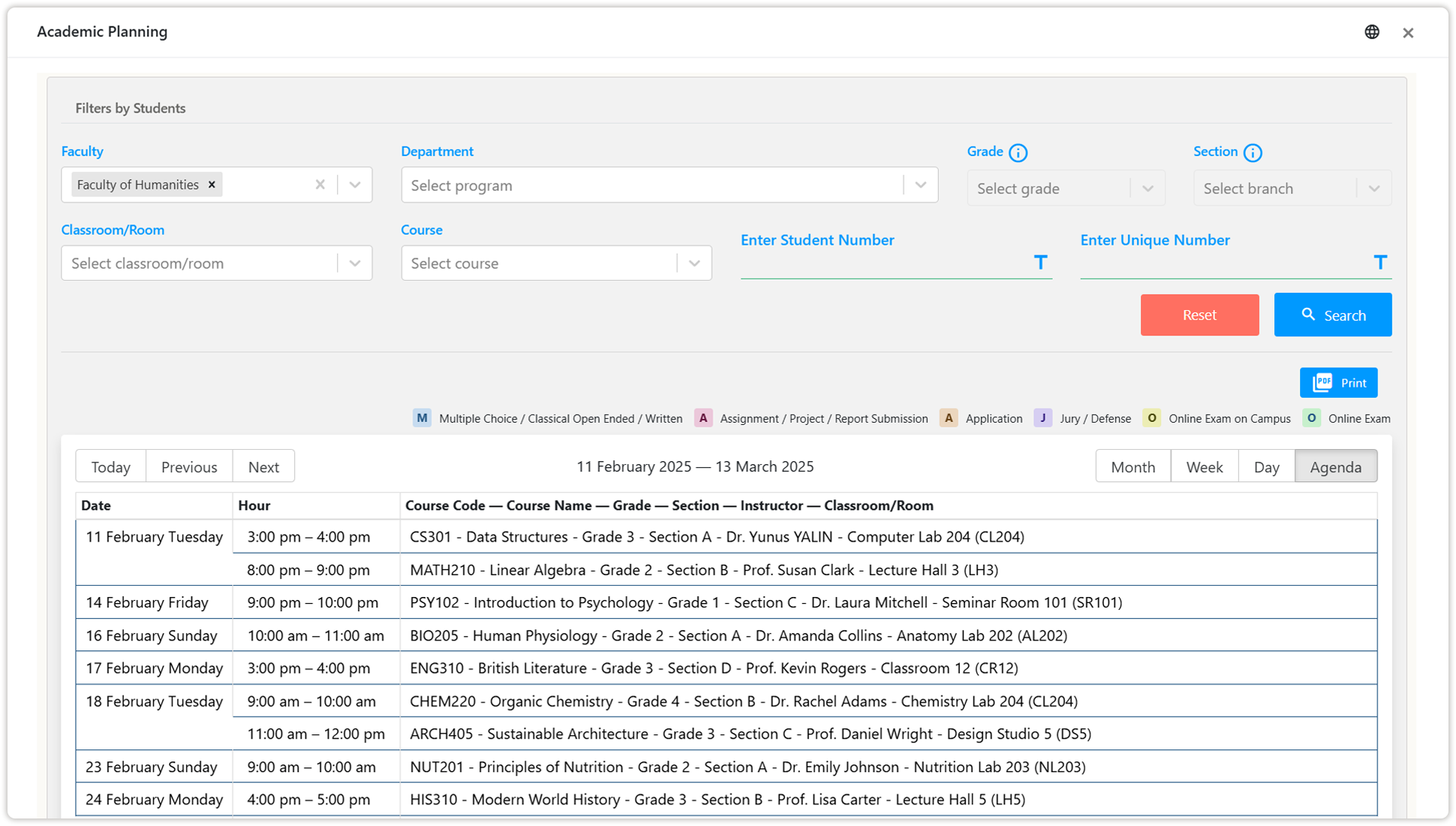
Task: Click the Section info icon
Action: (1252, 152)
